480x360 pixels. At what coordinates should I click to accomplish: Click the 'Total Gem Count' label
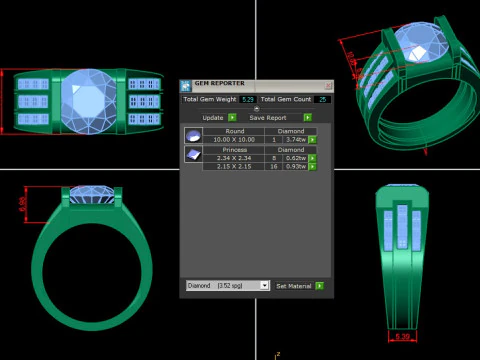286,99
